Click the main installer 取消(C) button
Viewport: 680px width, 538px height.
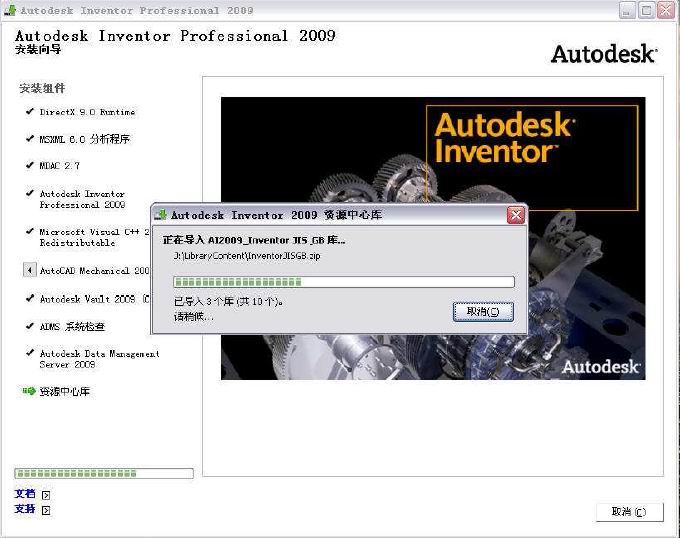629,512
